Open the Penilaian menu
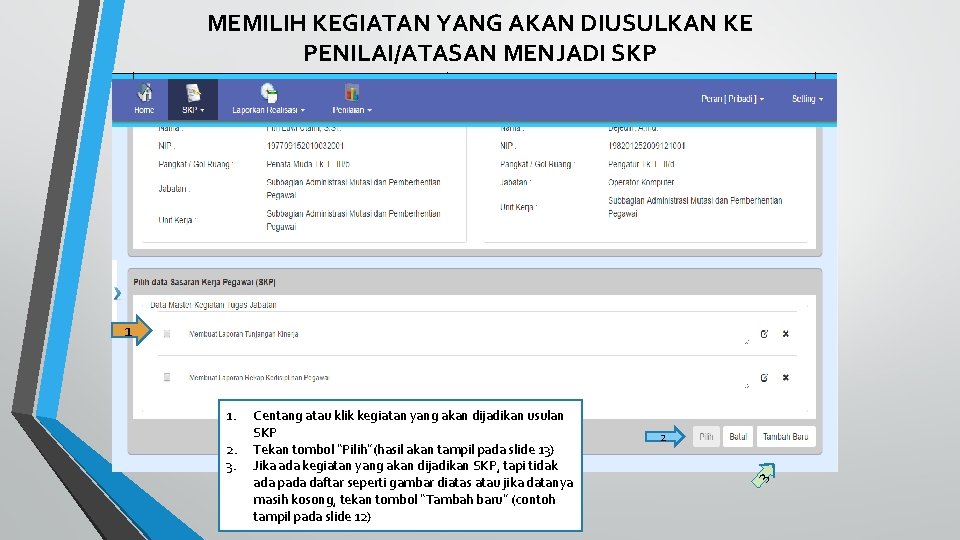This screenshot has height=540, width=960. (351, 100)
